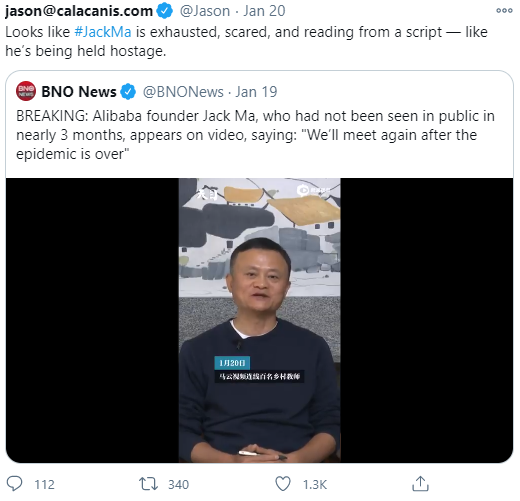This screenshot has width=520, height=501.
Task: Click Jason's blue verified badge
Action: [x=165, y=11]
